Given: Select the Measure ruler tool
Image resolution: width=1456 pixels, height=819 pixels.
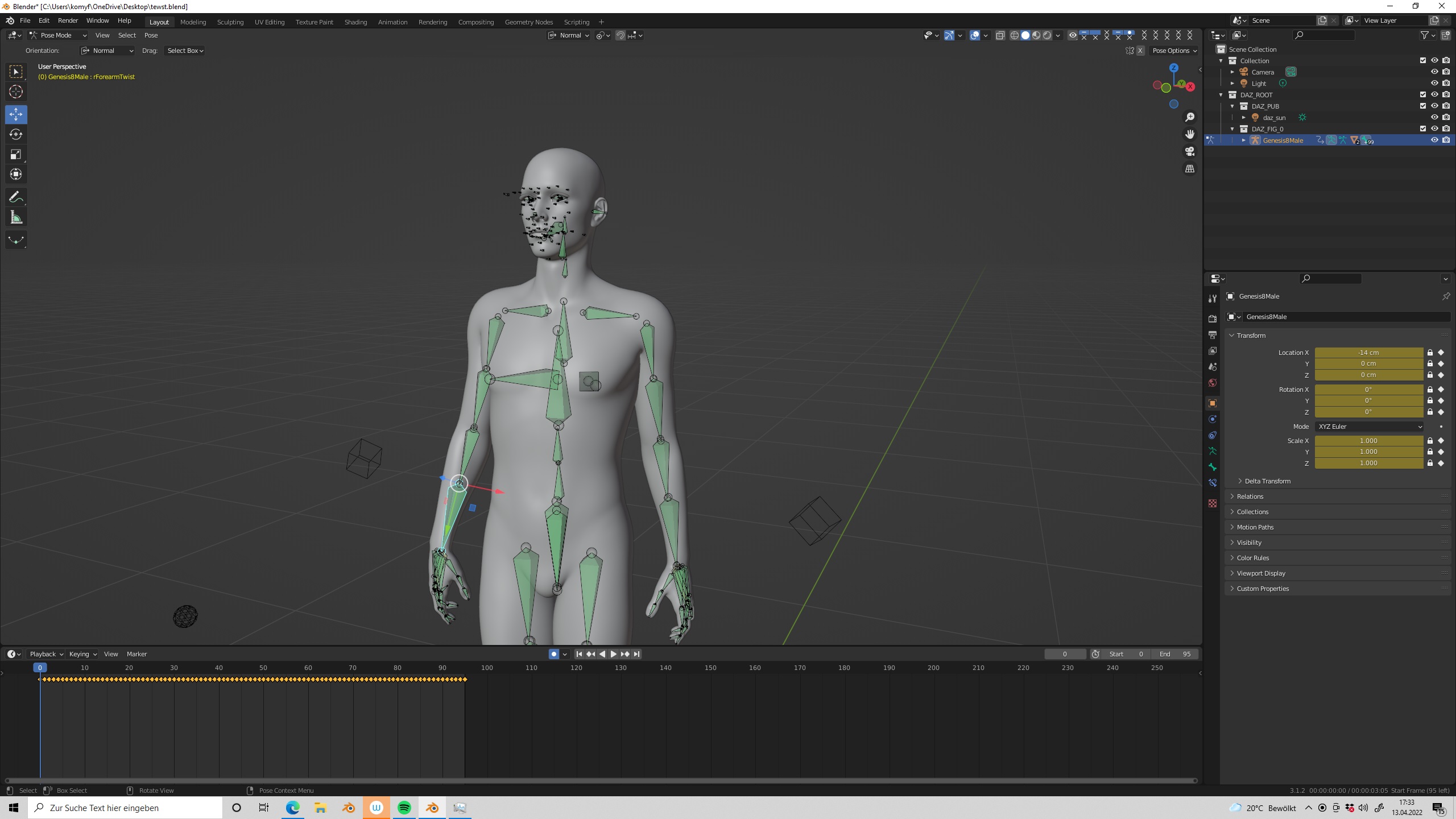Looking at the screenshot, I should 16,217.
